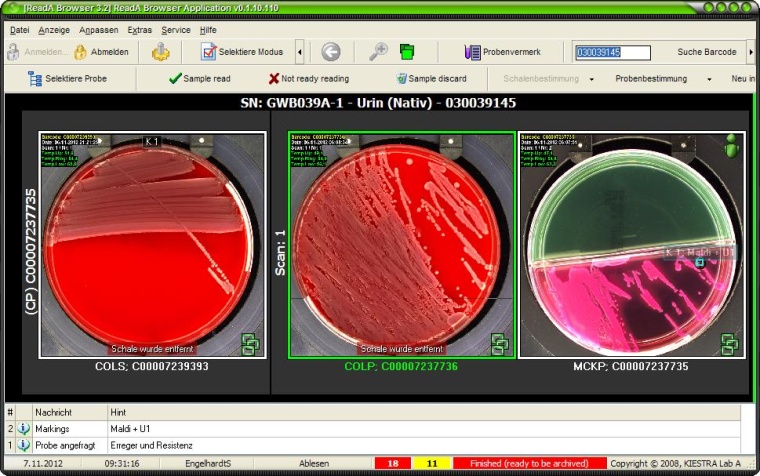Click the Sample discard button

(431, 78)
